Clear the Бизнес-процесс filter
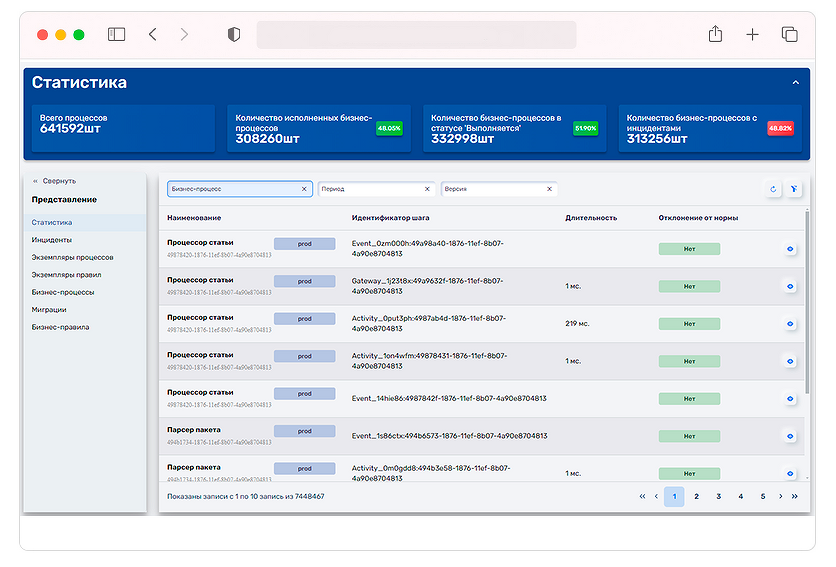Viewport: 836px width, 567px height. (x=304, y=189)
